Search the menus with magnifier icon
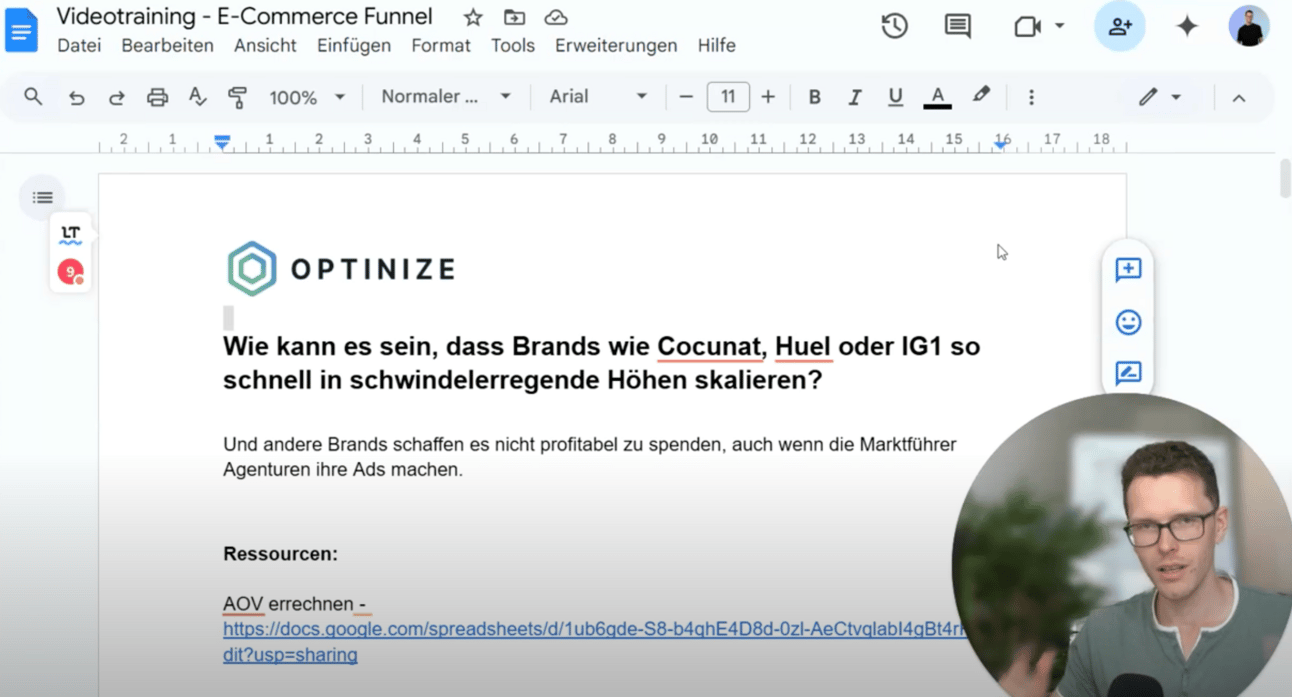This screenshot has height=697, width=1292. point(33,97)
